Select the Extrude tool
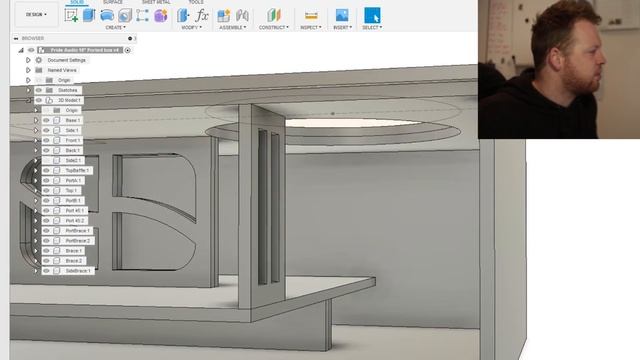This screenshot has height=360, width=640. tap(89, 16)
